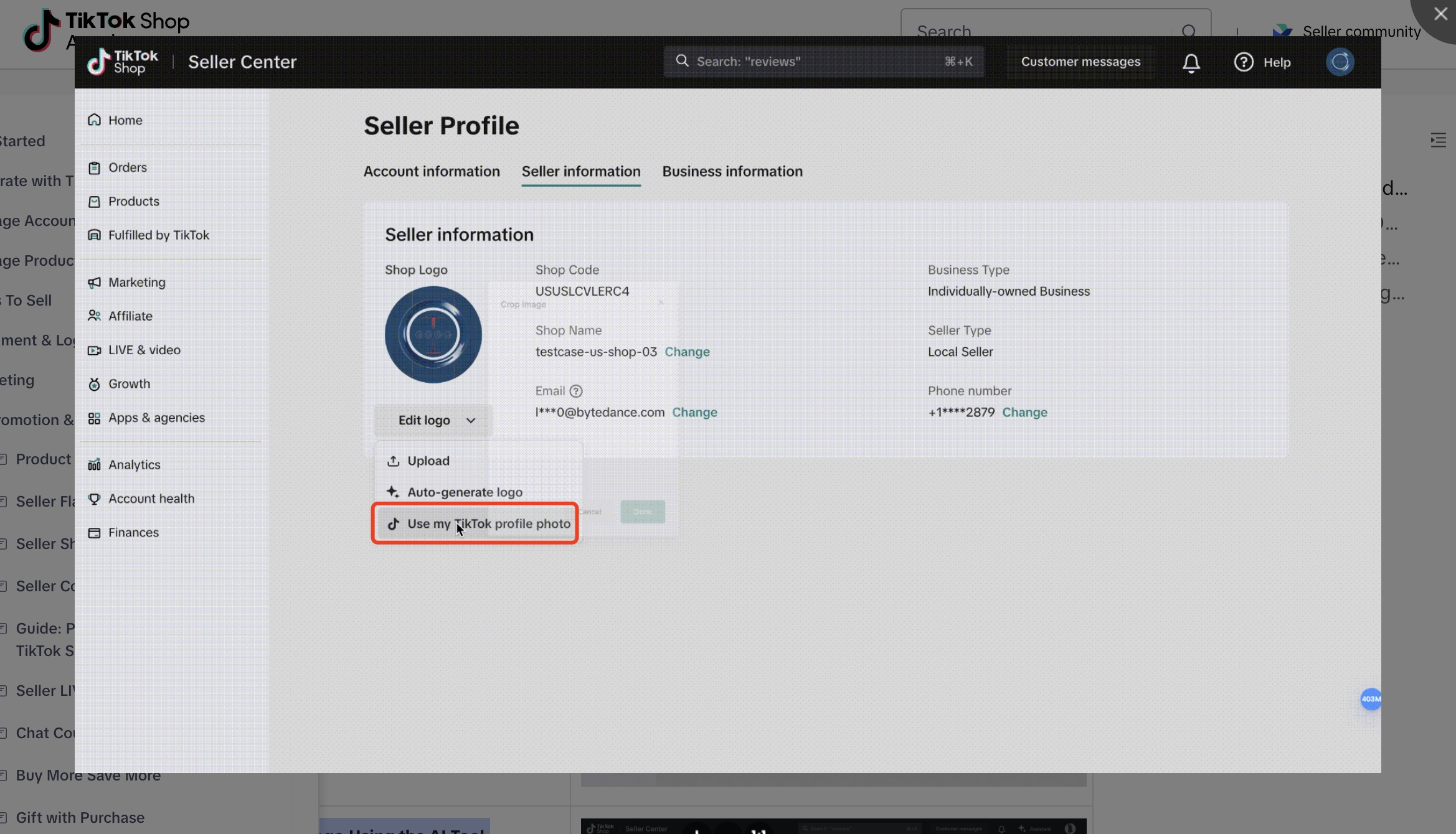Screen dimensions: 1456x834
Task: Open Analytics from the sidebar
Action: [134, 465]
